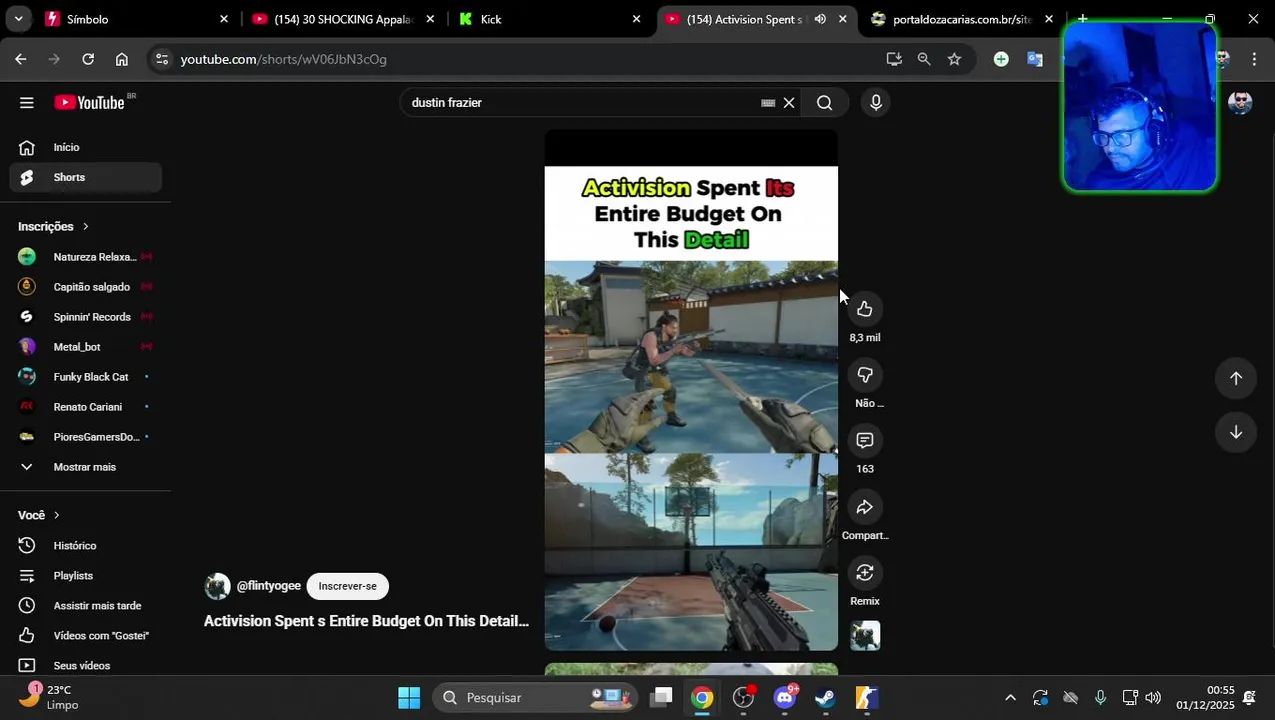Open the green plus extension icon

[x=1001, y=59]
